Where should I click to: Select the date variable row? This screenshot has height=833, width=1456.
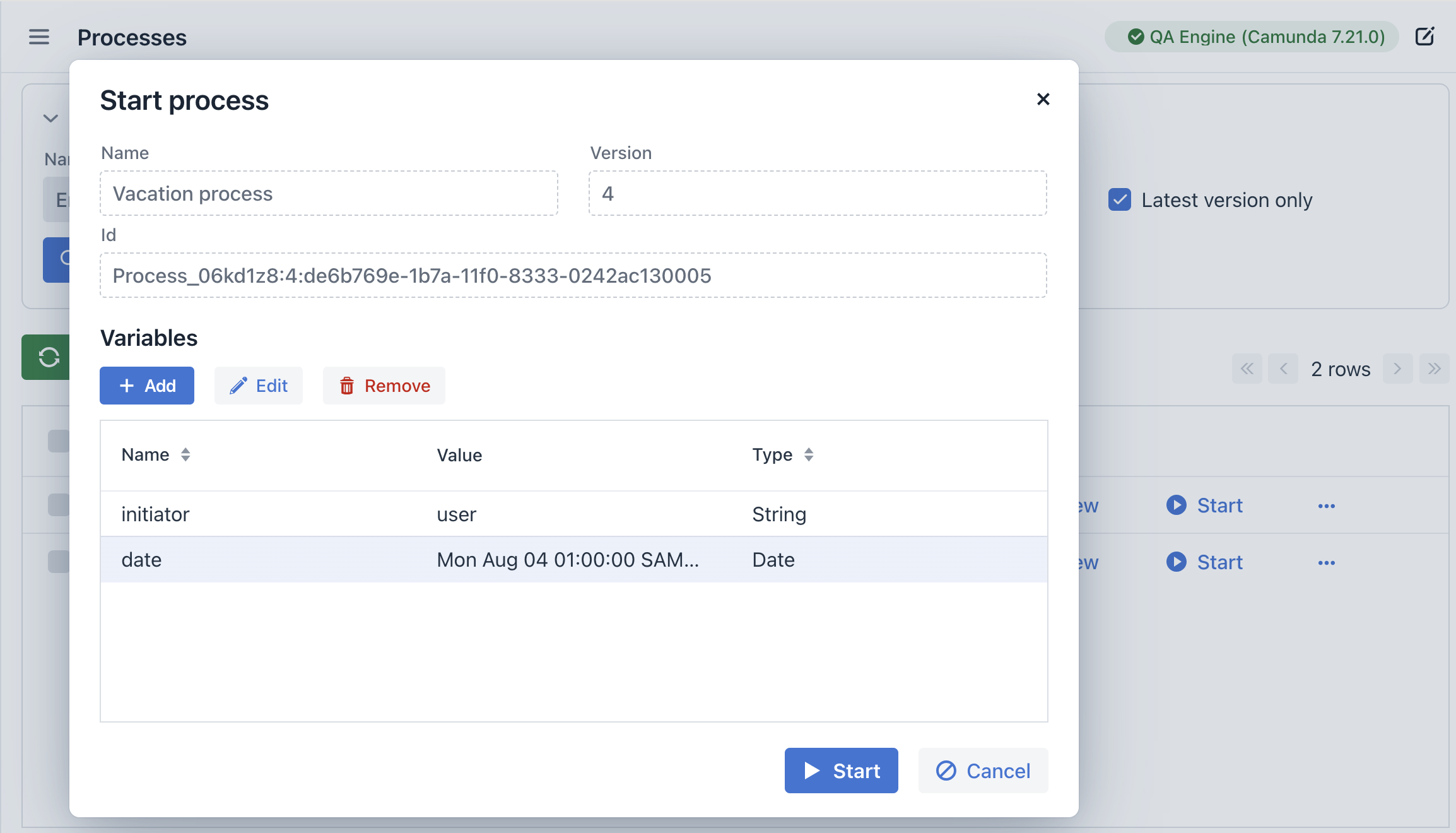574,560
